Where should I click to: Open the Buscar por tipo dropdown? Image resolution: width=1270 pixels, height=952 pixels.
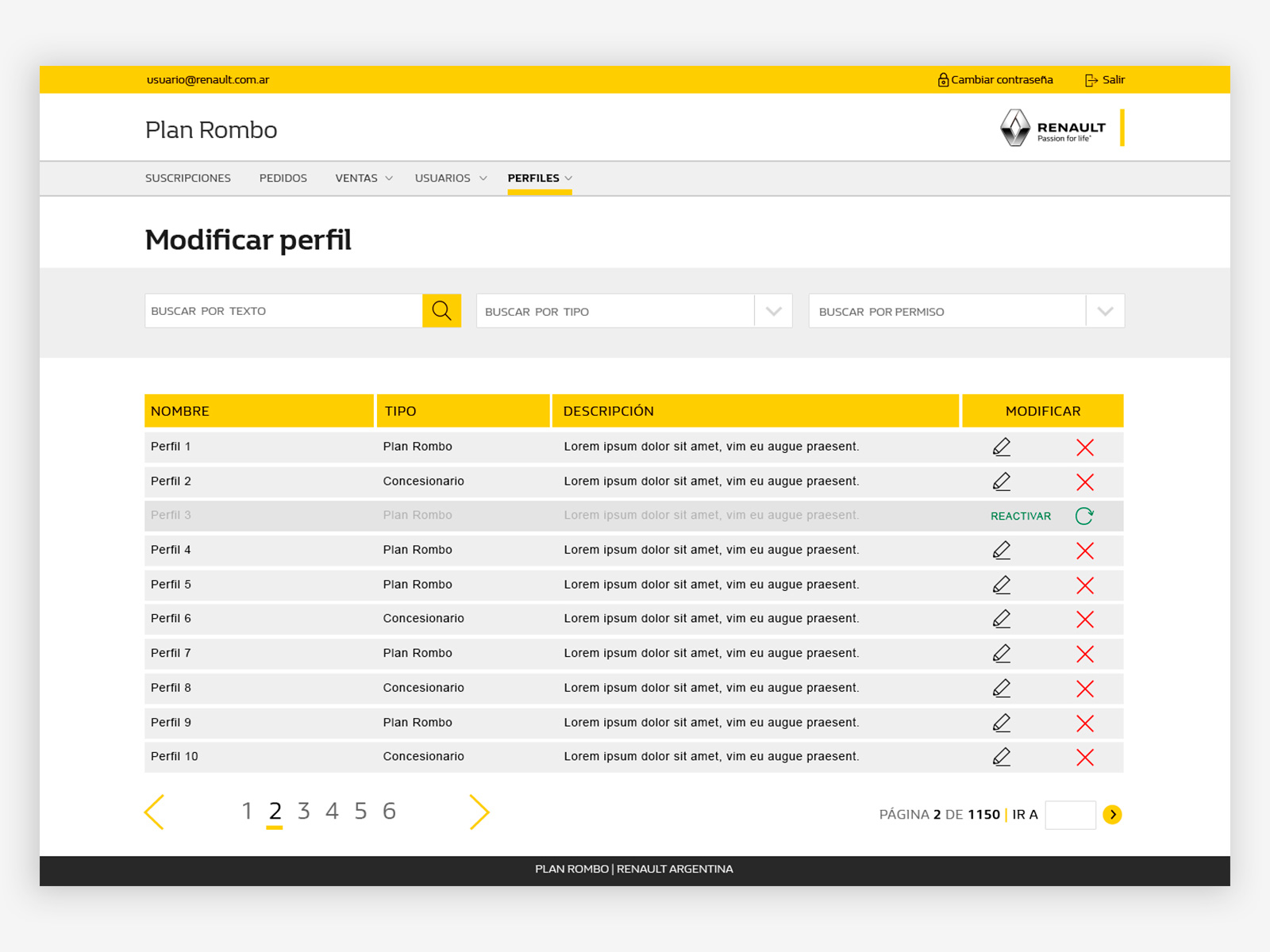point(634,311)
